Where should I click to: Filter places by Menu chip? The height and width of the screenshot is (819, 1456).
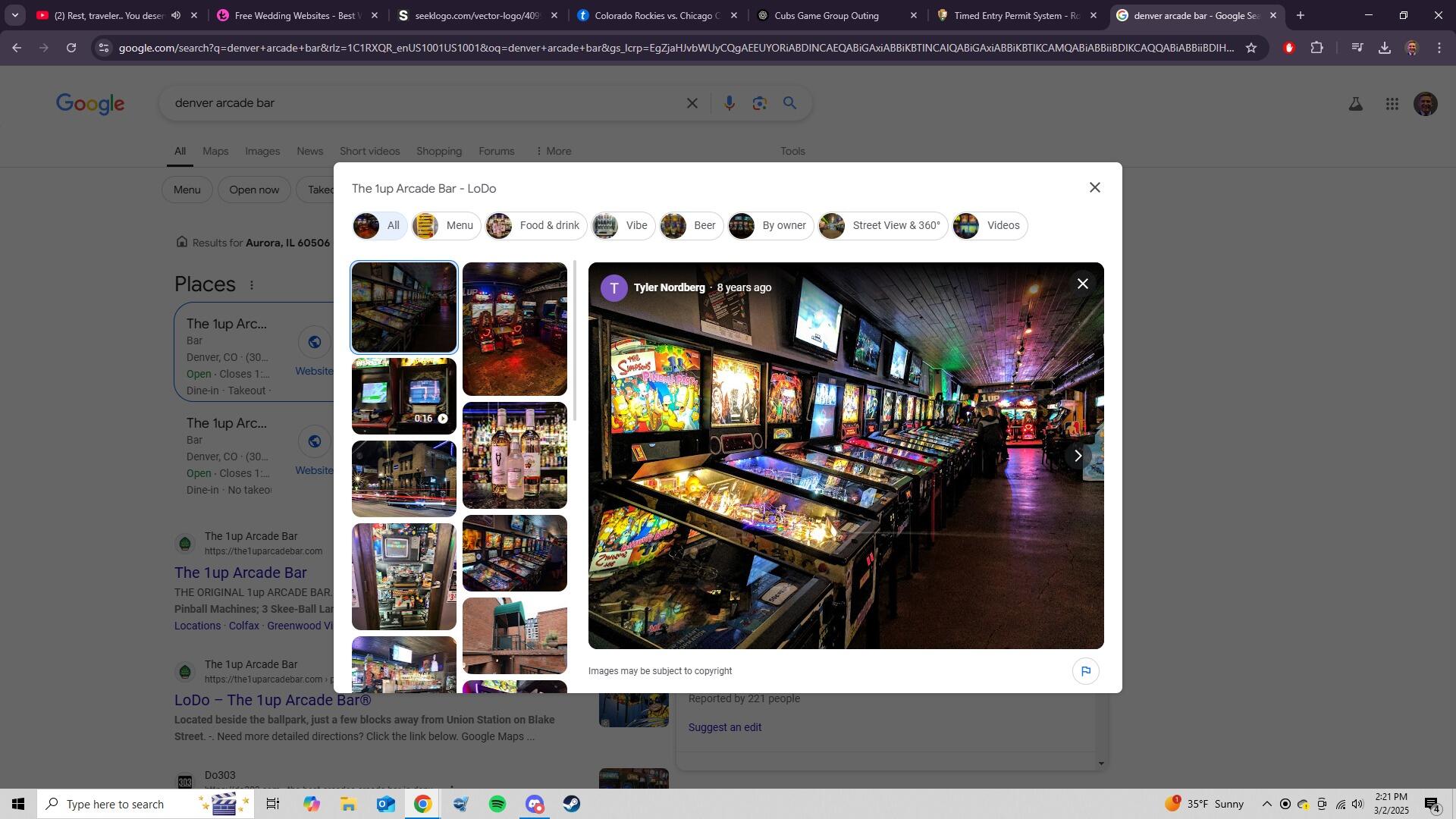[187, 190]
